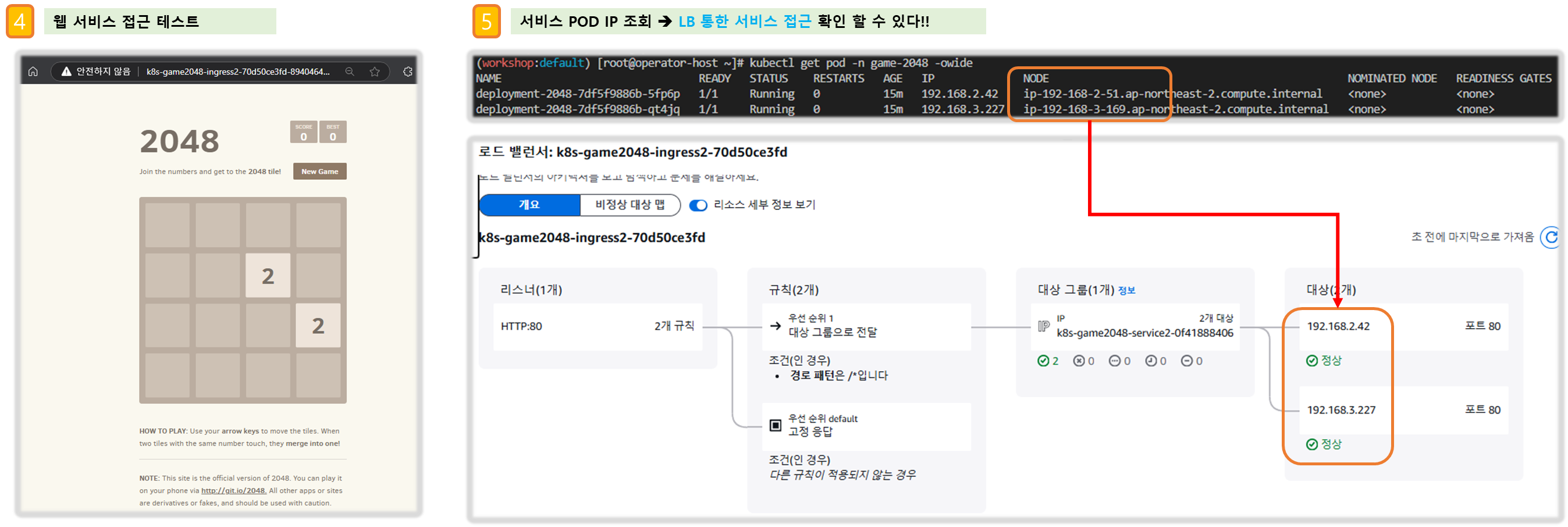Open the git.io/2048 link
1568x527 pixels.
coord(234,490)
